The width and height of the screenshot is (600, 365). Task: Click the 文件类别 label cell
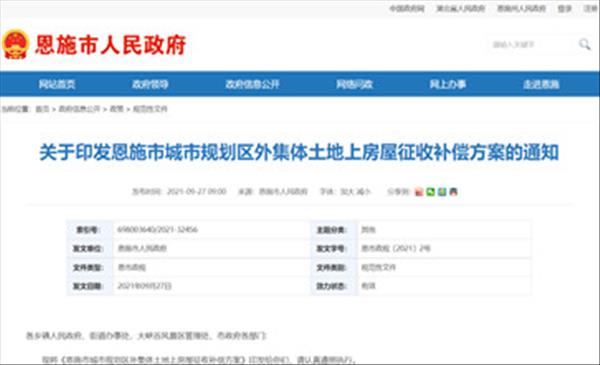333,267
